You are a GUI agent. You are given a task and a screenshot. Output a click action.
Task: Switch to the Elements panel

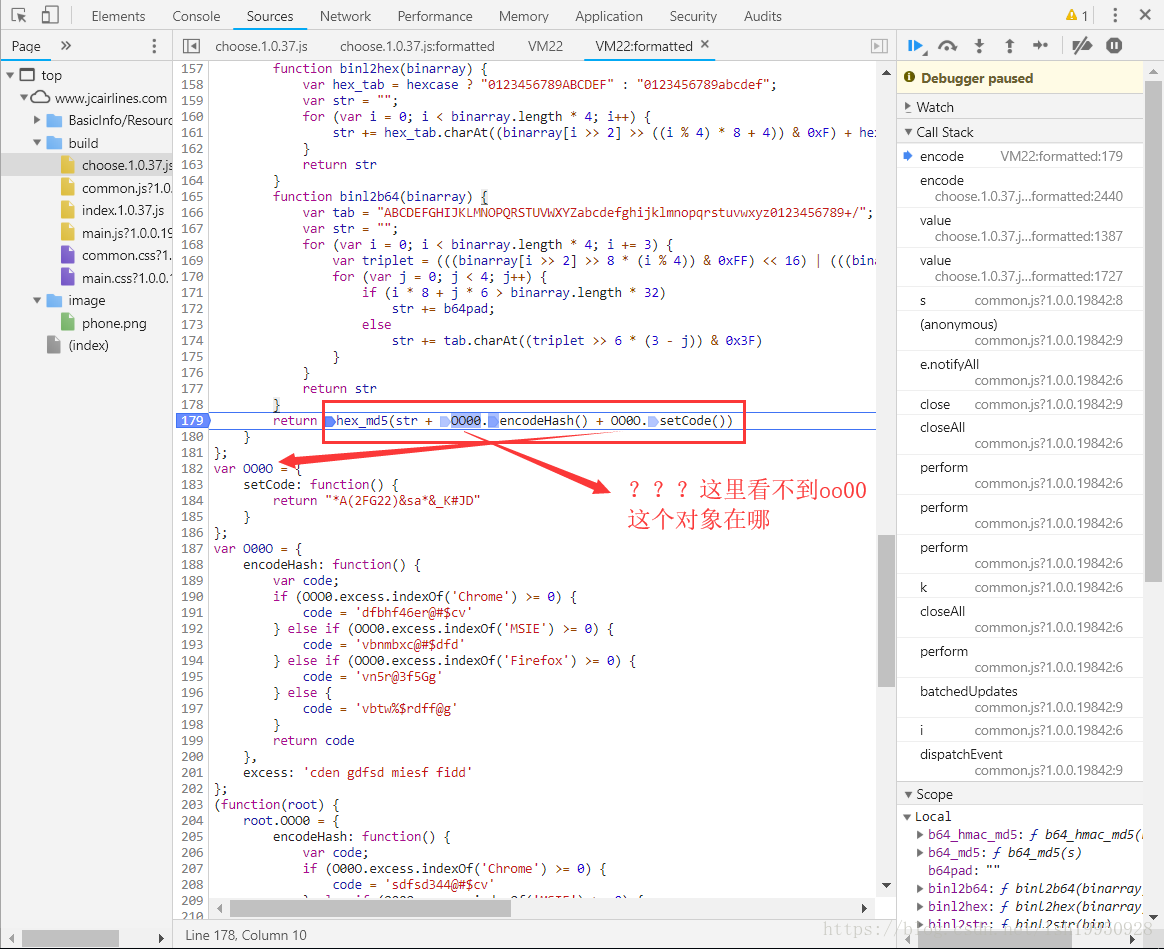(118, 16)
